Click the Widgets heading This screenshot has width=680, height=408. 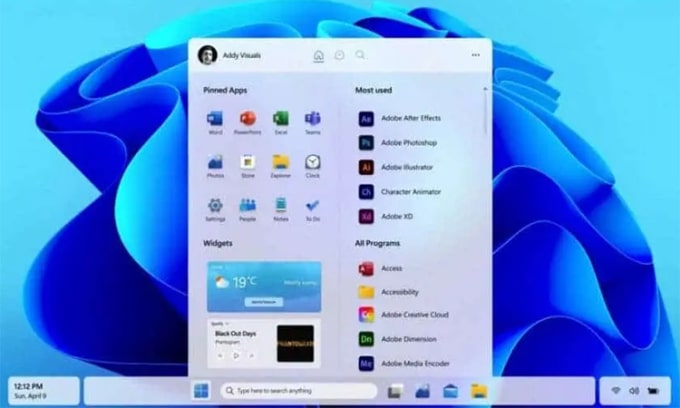pyautogui.click(x=218, y=243)
